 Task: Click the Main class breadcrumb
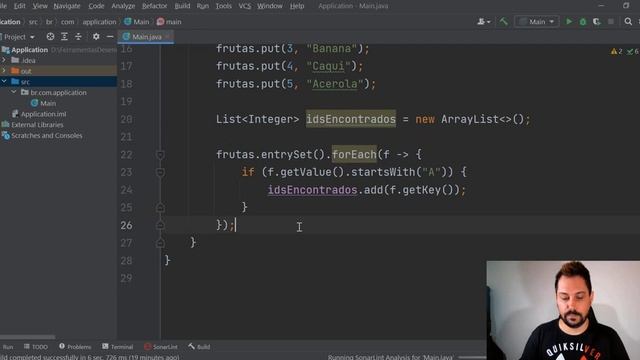pyautogui.click(x=137, y=22)
